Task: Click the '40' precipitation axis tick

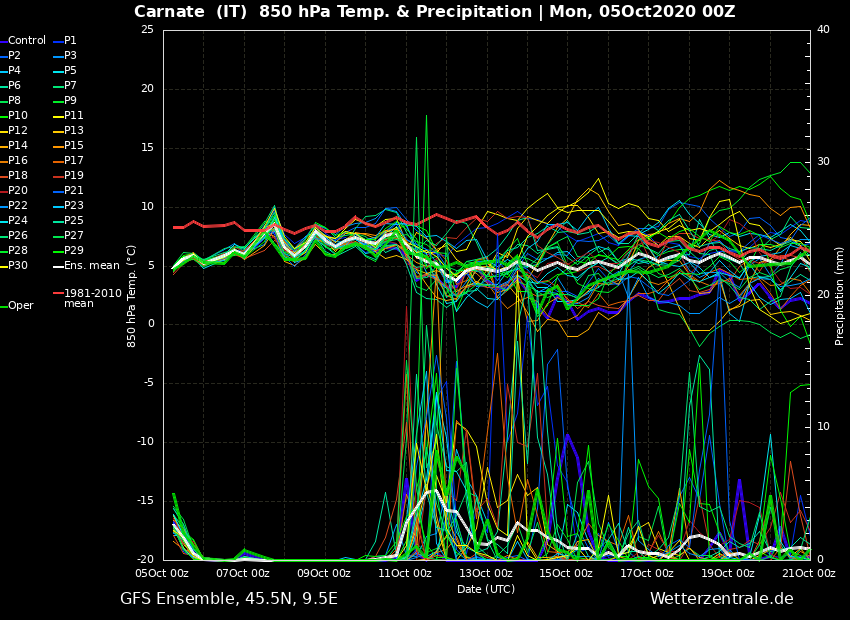Action: click(823, 29)
